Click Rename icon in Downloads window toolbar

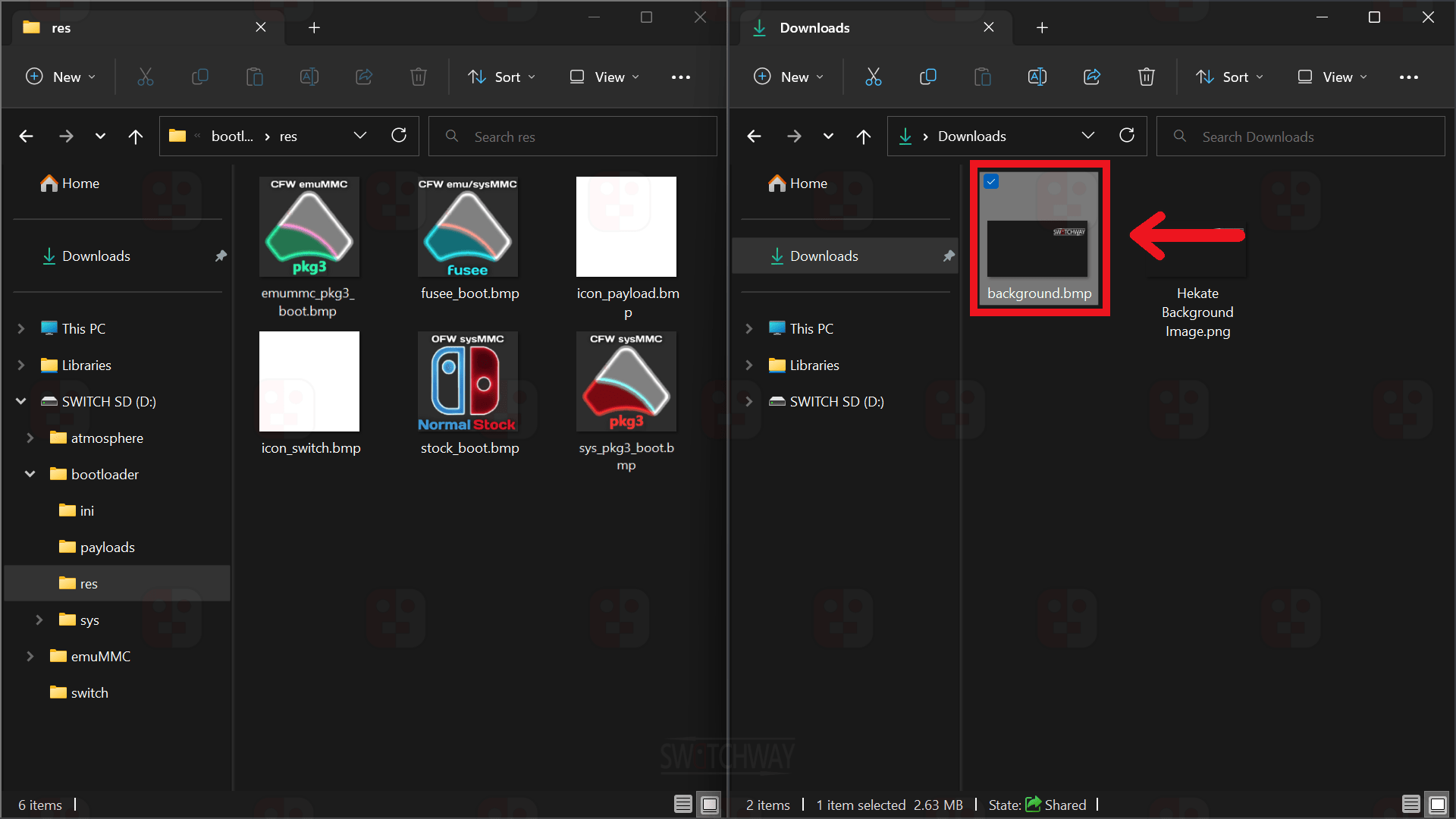(1037, 77)
